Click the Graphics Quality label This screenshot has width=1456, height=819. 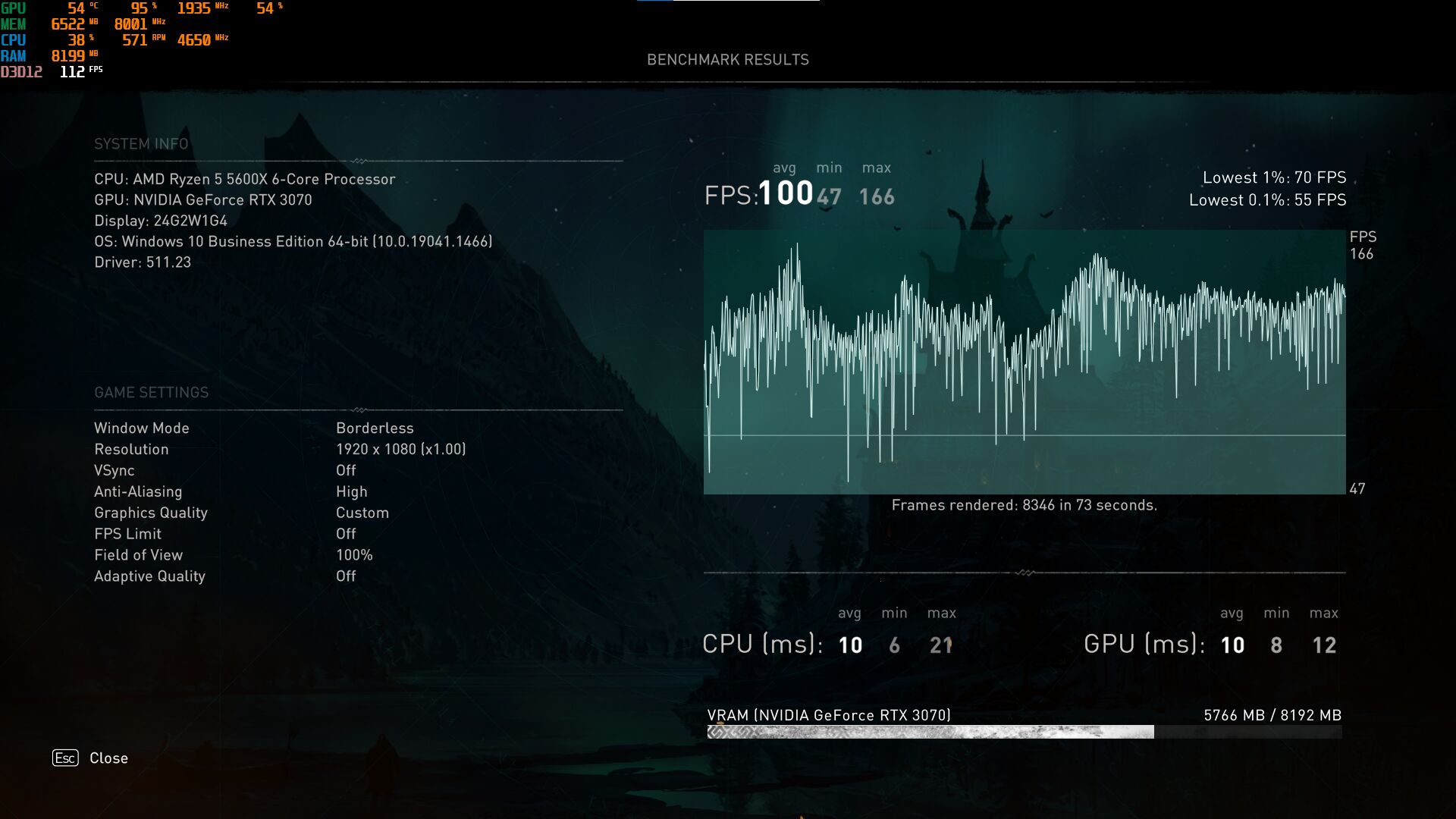[151, 513]
